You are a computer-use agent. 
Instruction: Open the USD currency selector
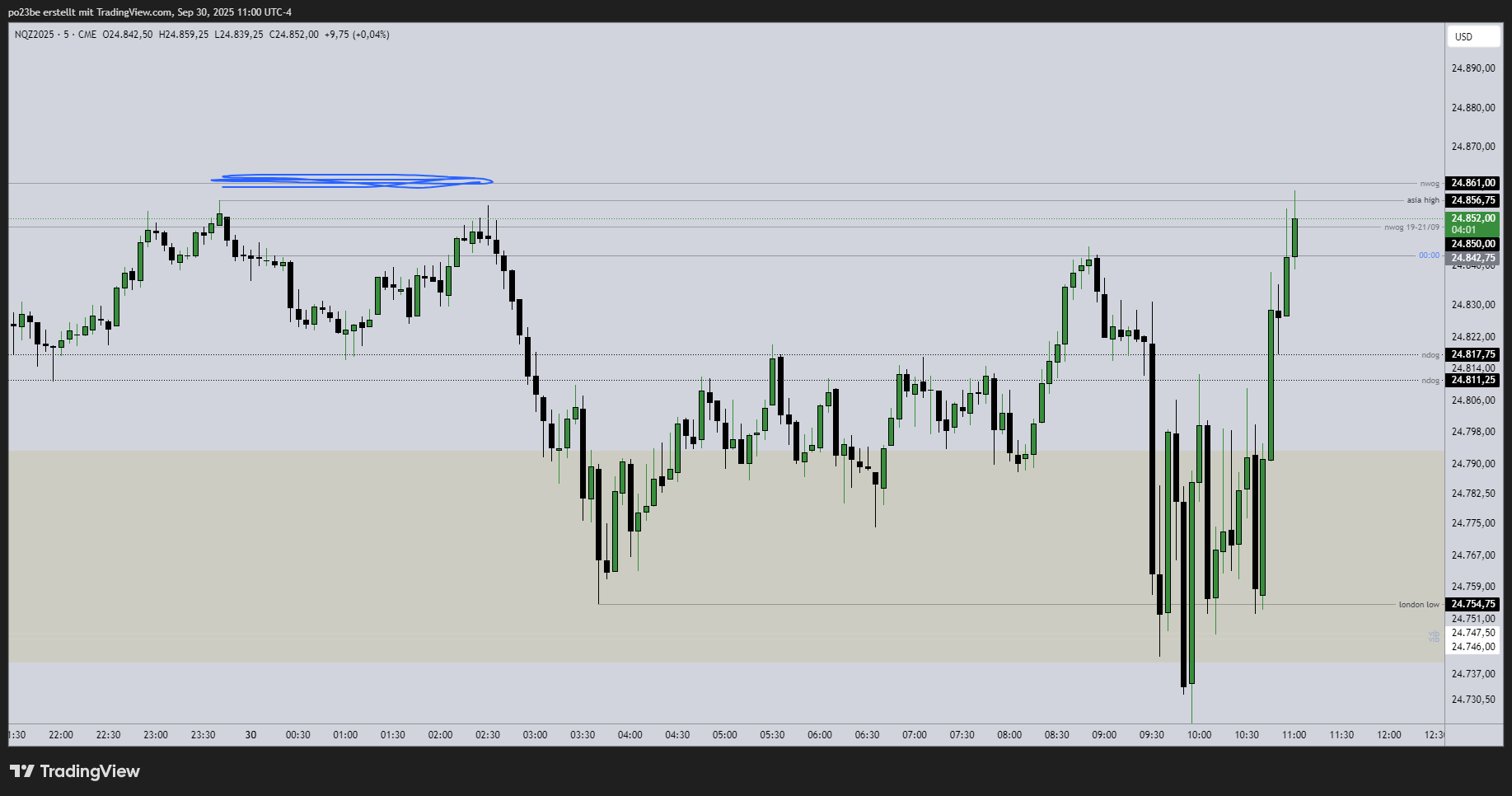pyautogui.click(x=1473, y=36)
